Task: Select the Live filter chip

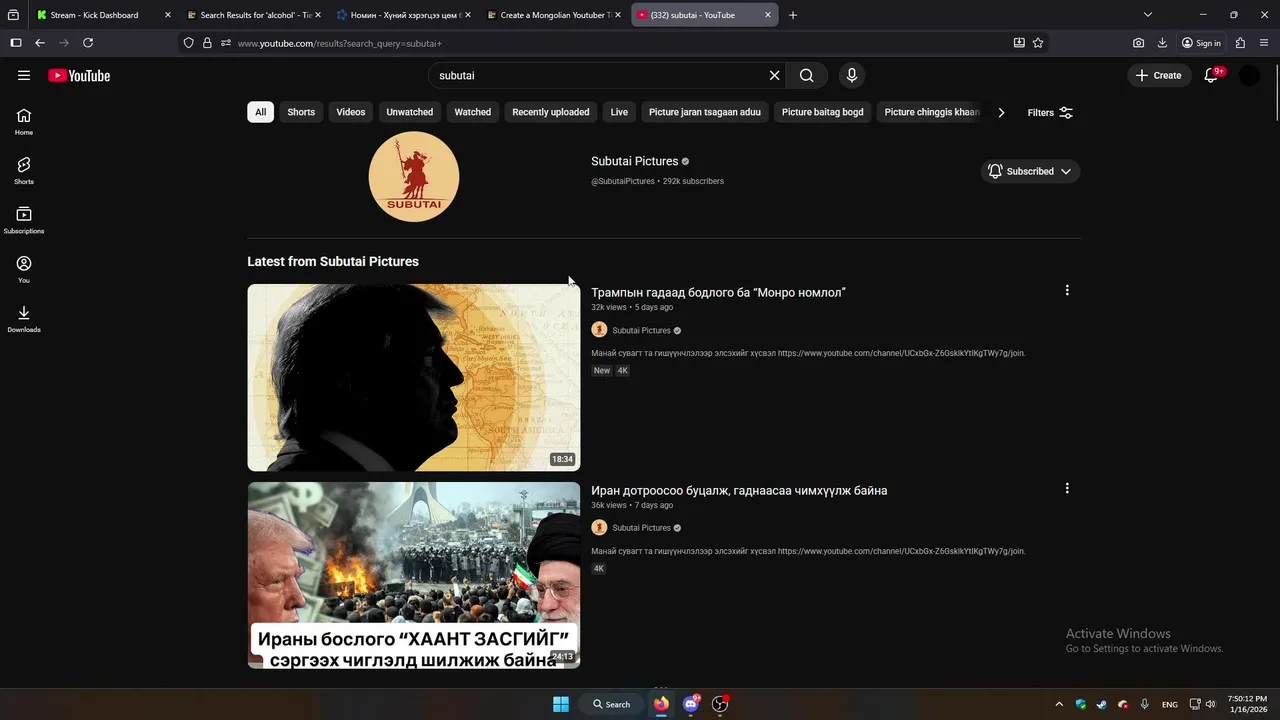Action: [619, 112]
